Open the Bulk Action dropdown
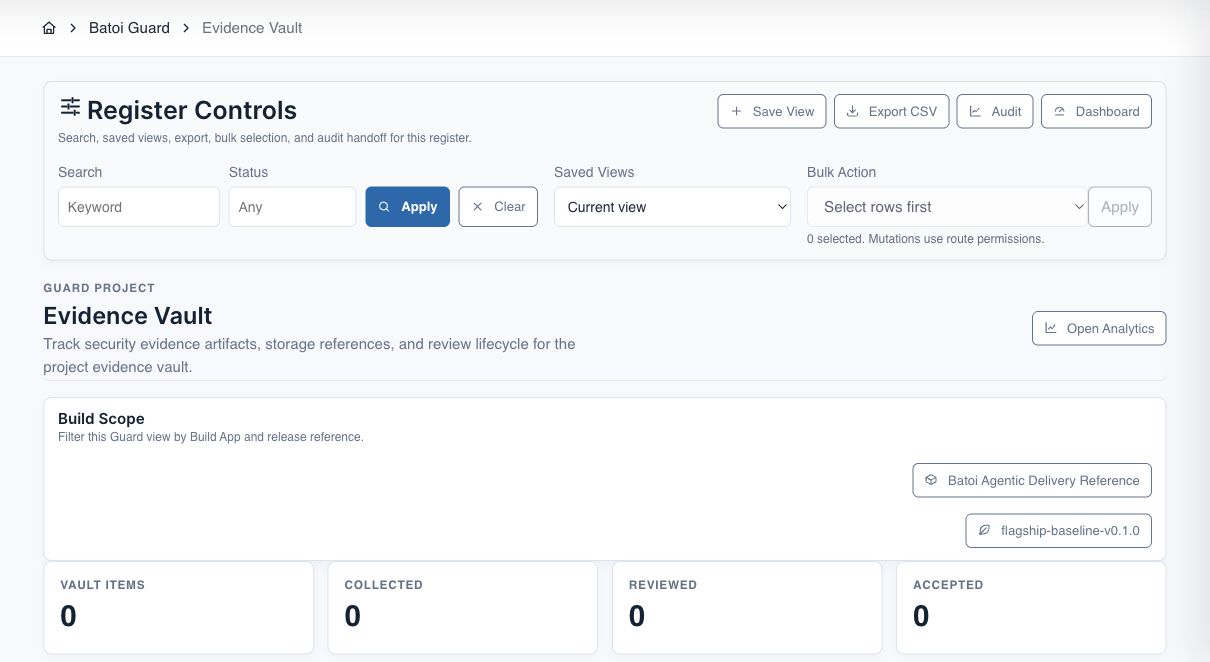Image resolution: width=1210 pixels, height=662 pixels. pos(947,207)
